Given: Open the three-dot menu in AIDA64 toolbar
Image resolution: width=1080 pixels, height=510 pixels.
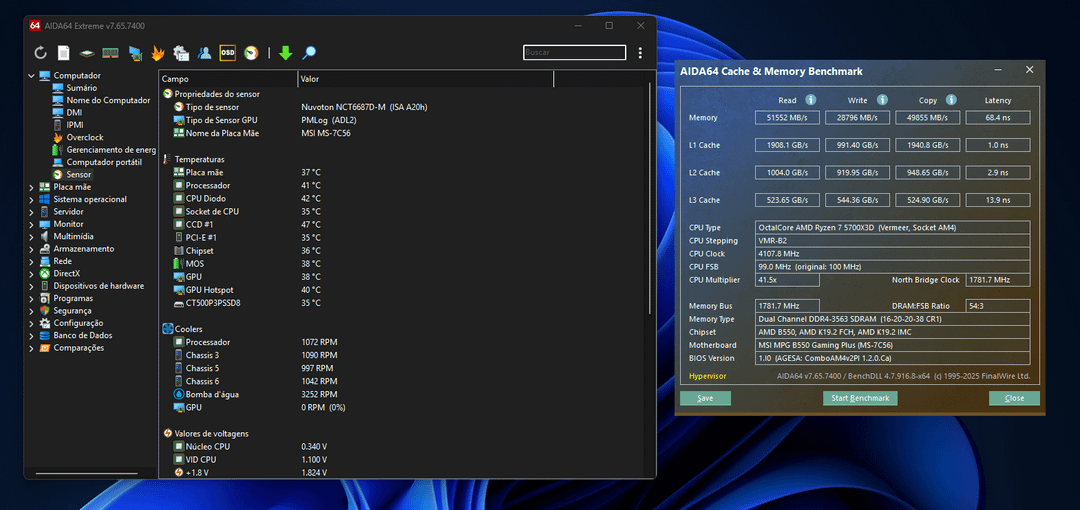Looking at the screenshot, I should pos(641,52).
